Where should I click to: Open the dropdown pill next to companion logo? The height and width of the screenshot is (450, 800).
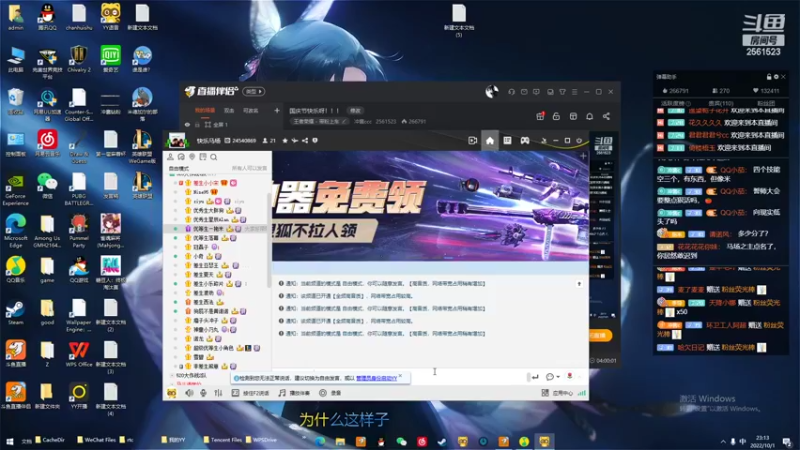point(254,92)
